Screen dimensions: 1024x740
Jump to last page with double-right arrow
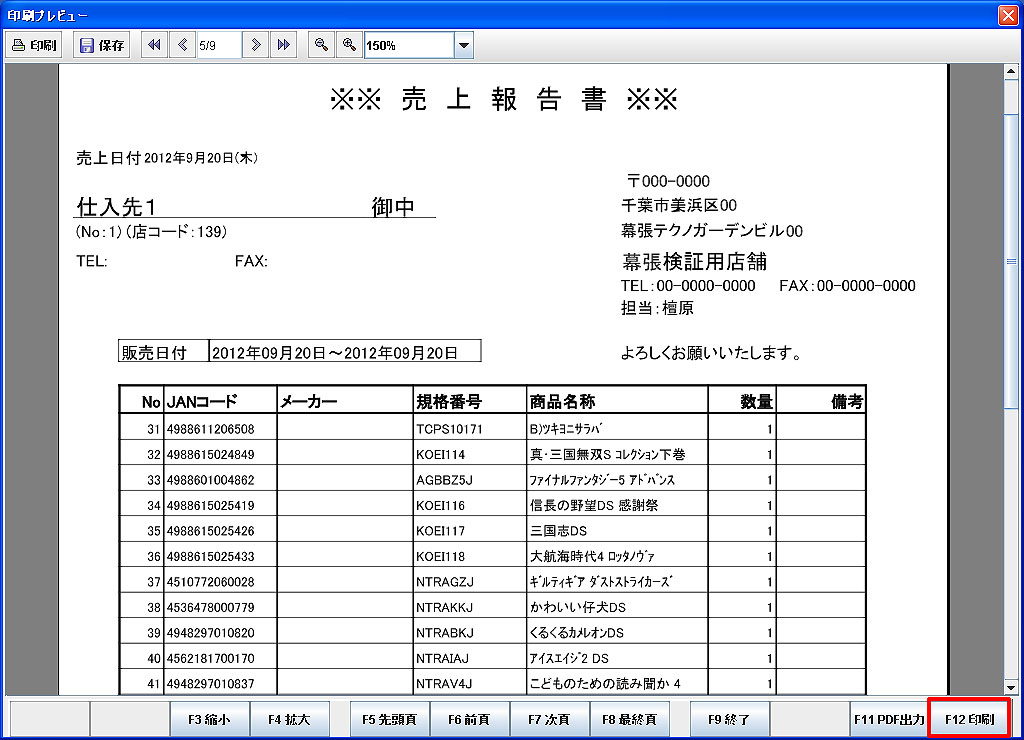pyautogui.click(x=284, y=45)
